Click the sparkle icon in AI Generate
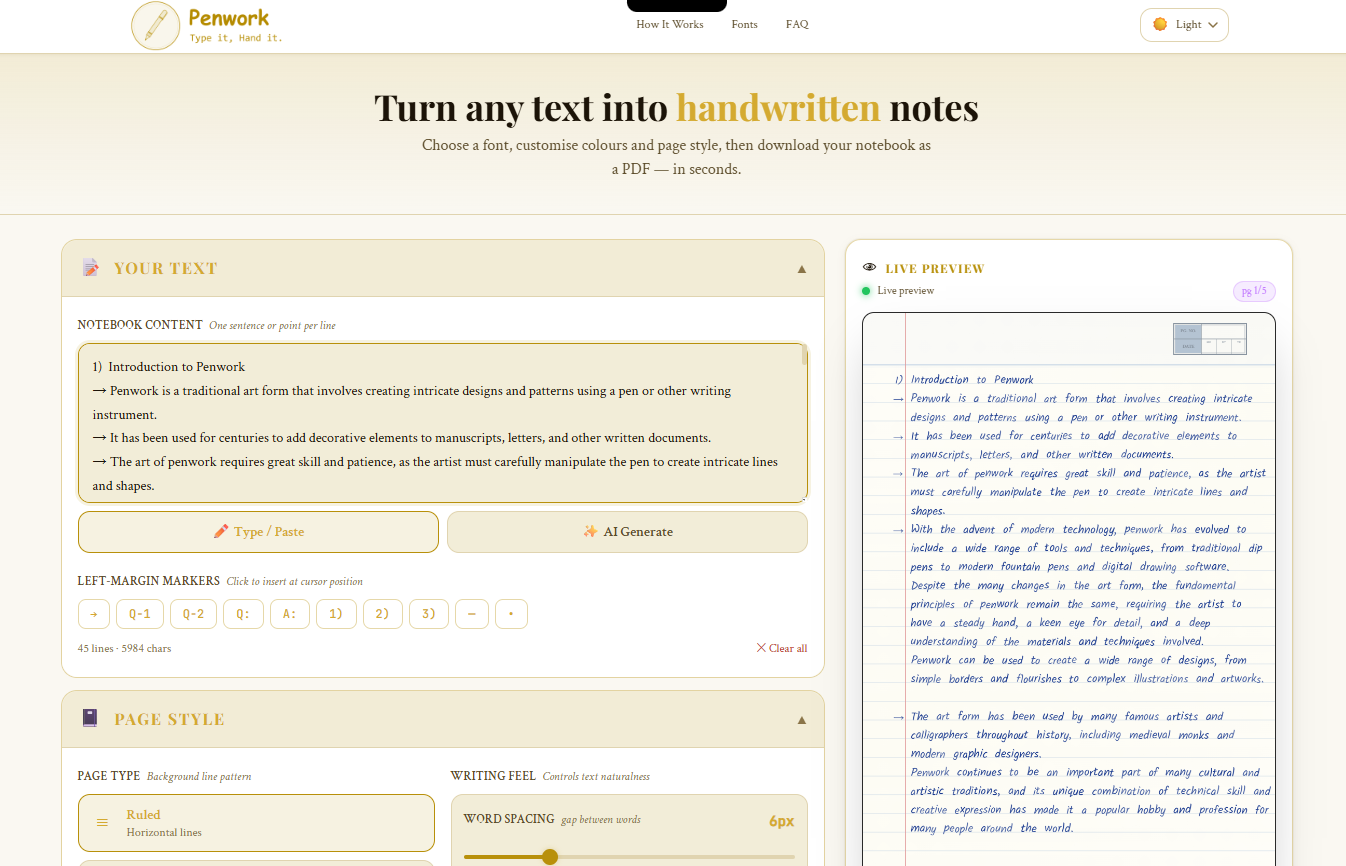 pyautogui.click(x=590, y=532)
